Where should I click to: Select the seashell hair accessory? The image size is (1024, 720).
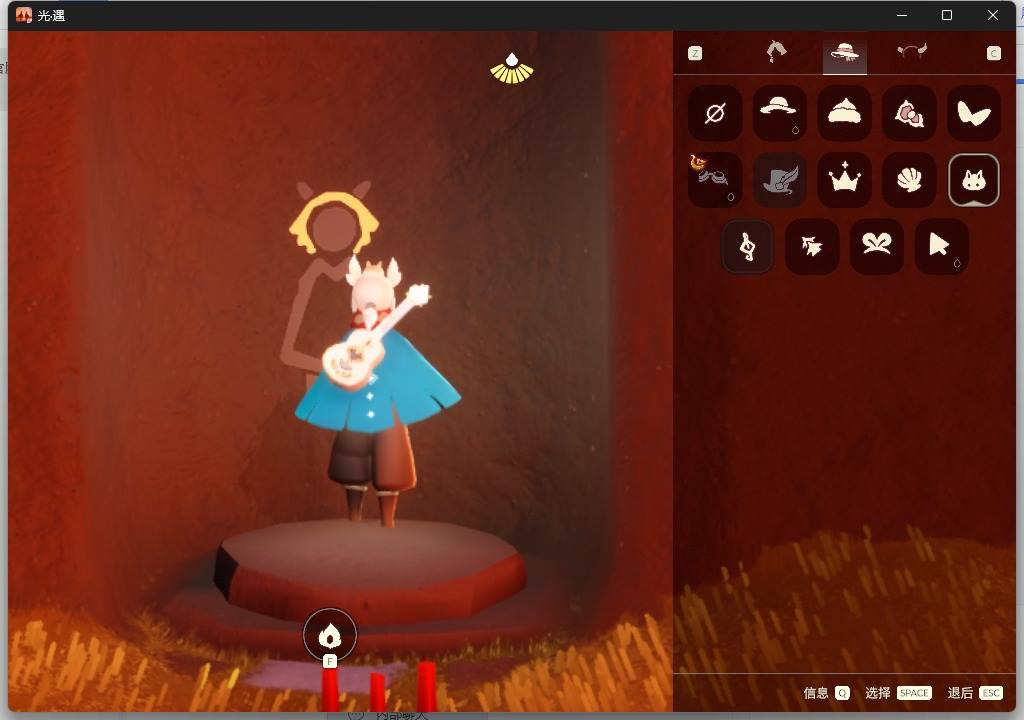click(908, 180)
